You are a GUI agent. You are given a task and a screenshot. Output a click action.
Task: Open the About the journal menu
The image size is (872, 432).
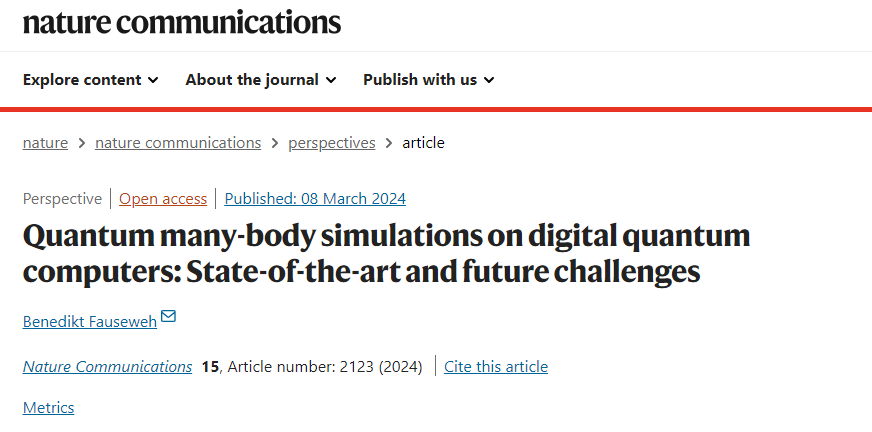click(261, 80)
